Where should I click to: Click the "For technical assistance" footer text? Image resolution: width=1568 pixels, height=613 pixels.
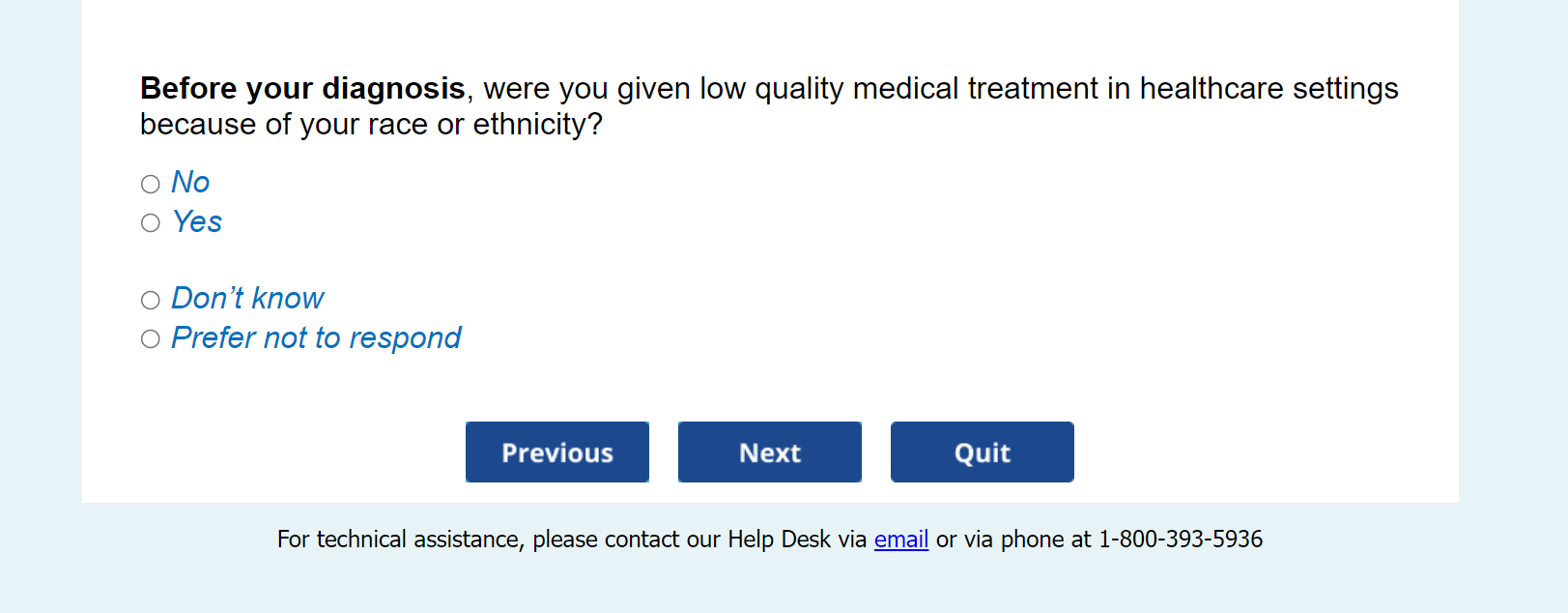tap(400, 540)
